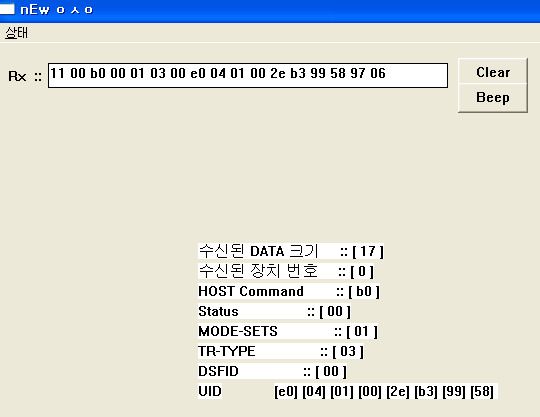This screenshot has width=540, height=417.
Task: Click the window title 'nEw ㅇㅅㅇ'
Action: 56,10
